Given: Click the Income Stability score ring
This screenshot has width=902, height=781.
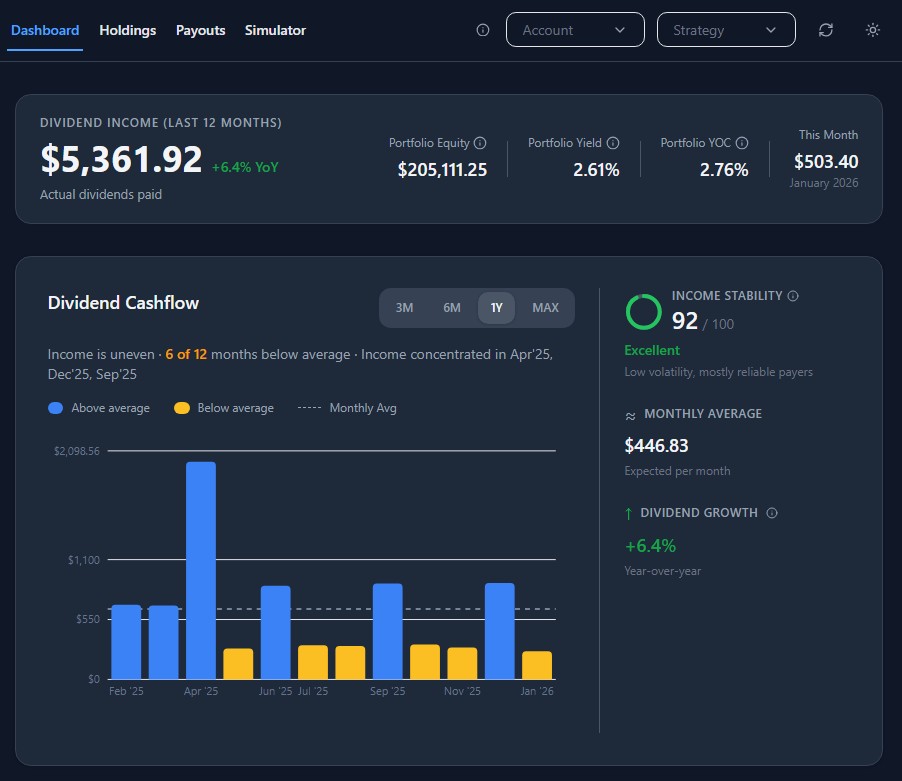Looking at the screenshot, I should coord(643,312).
